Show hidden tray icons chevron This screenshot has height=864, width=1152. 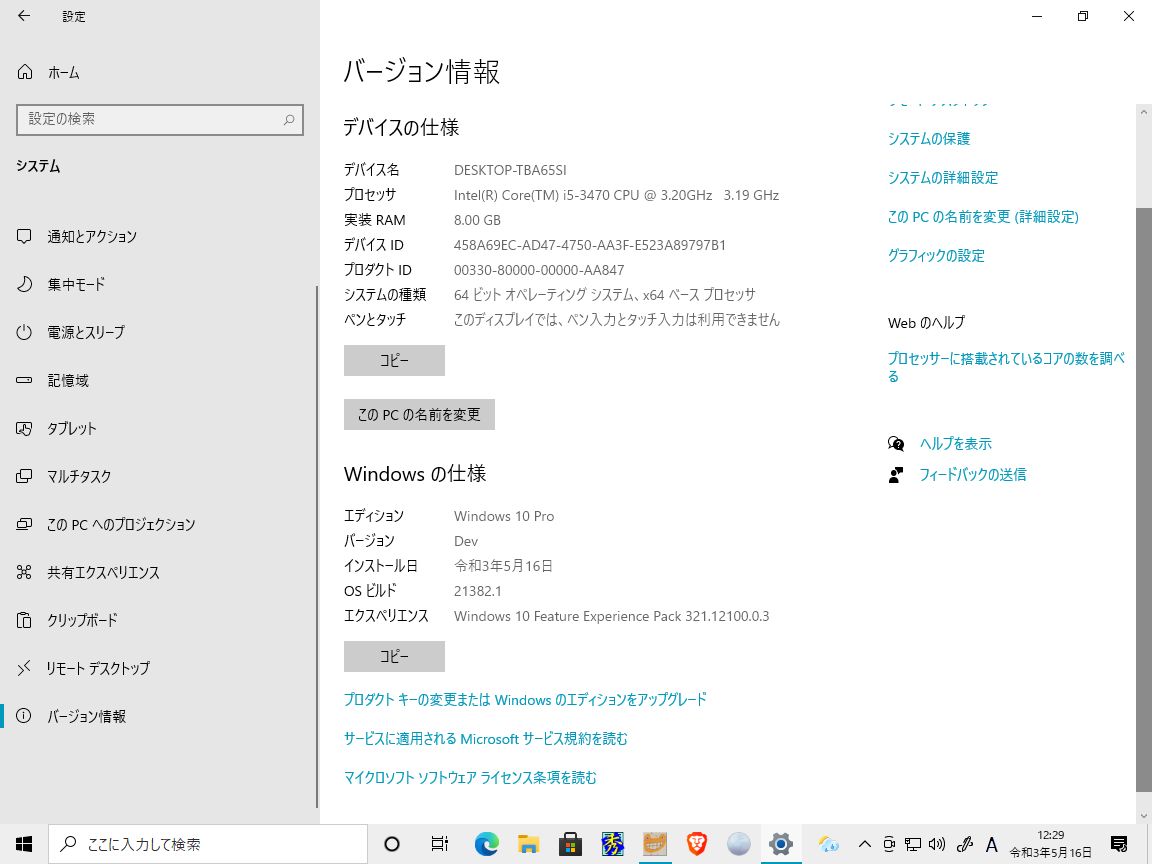click(865, 844)
